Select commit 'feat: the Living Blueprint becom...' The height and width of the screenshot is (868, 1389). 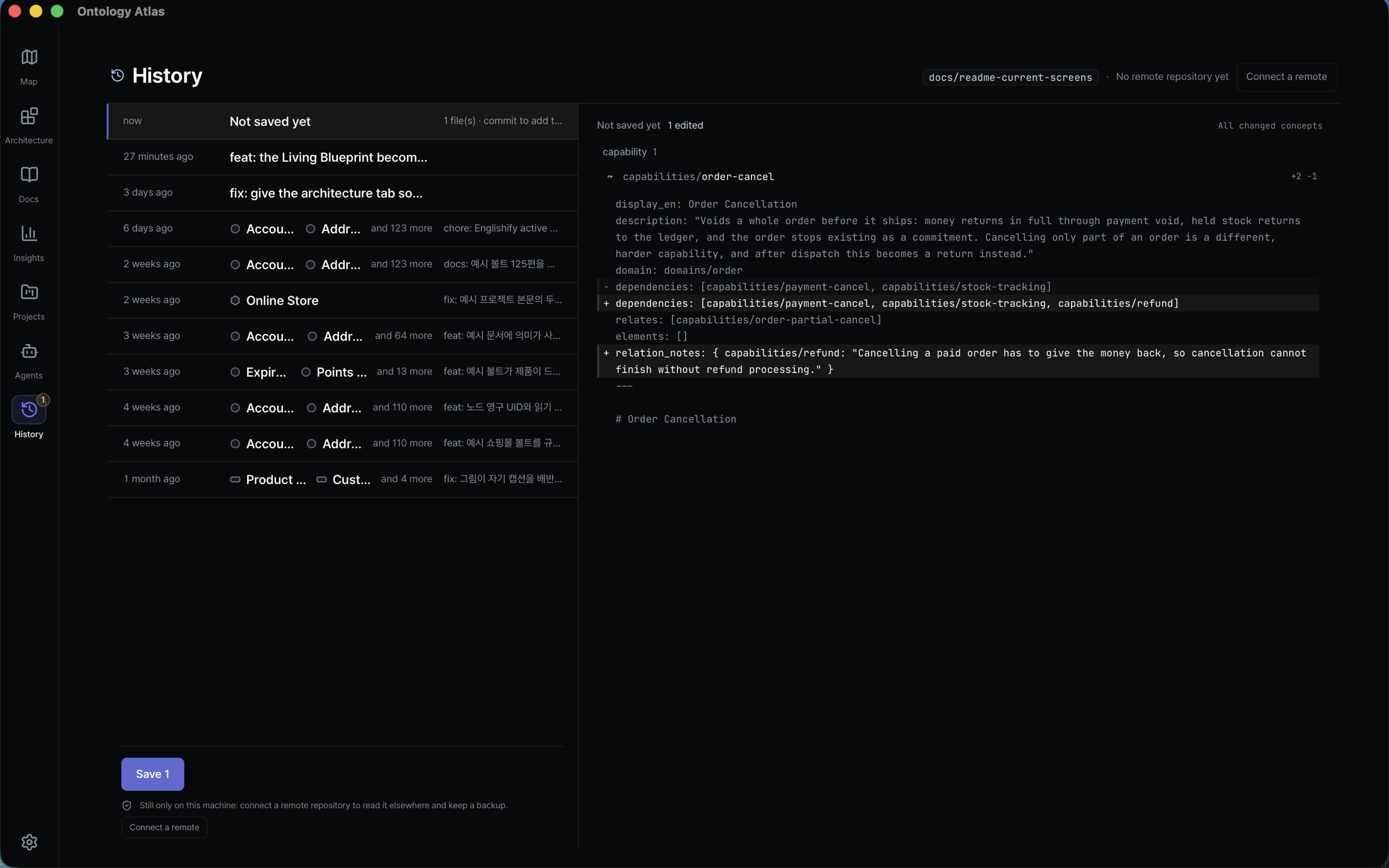click(x=343, y=157)
